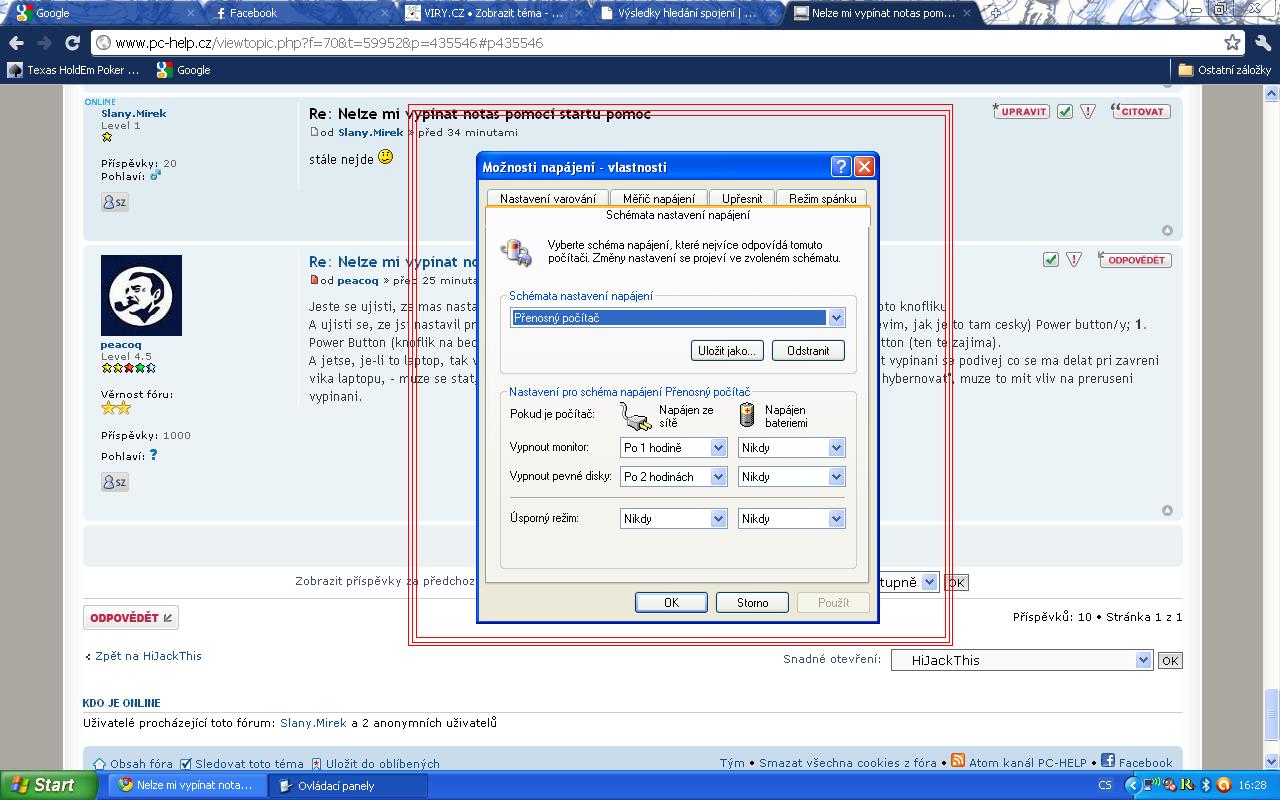Report Slany.Mirek's post with exclamation icon
Viewport: 1280px width, 800px height.
[1088, 111]
